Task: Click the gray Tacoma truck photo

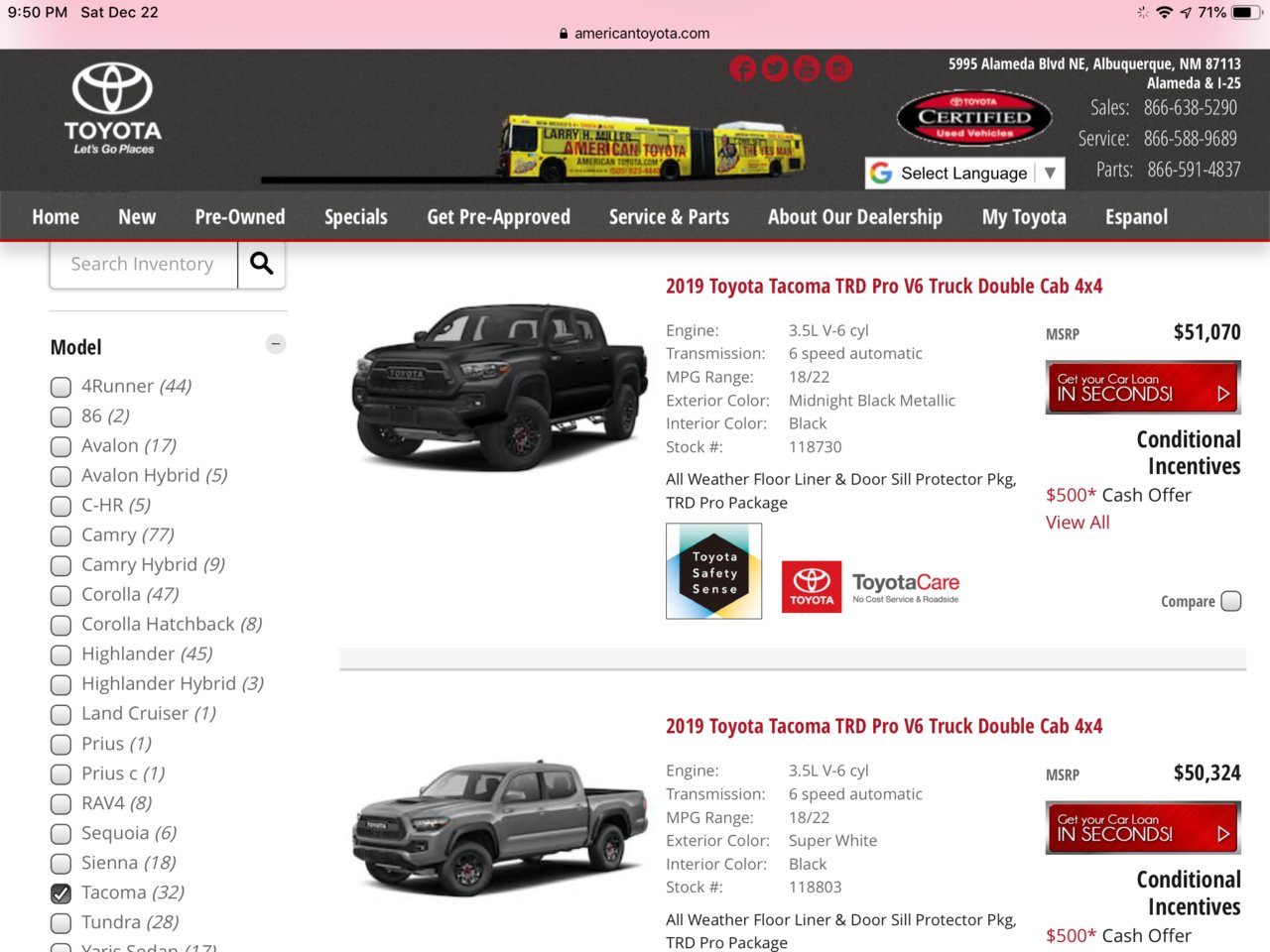Action: [500, 828]
